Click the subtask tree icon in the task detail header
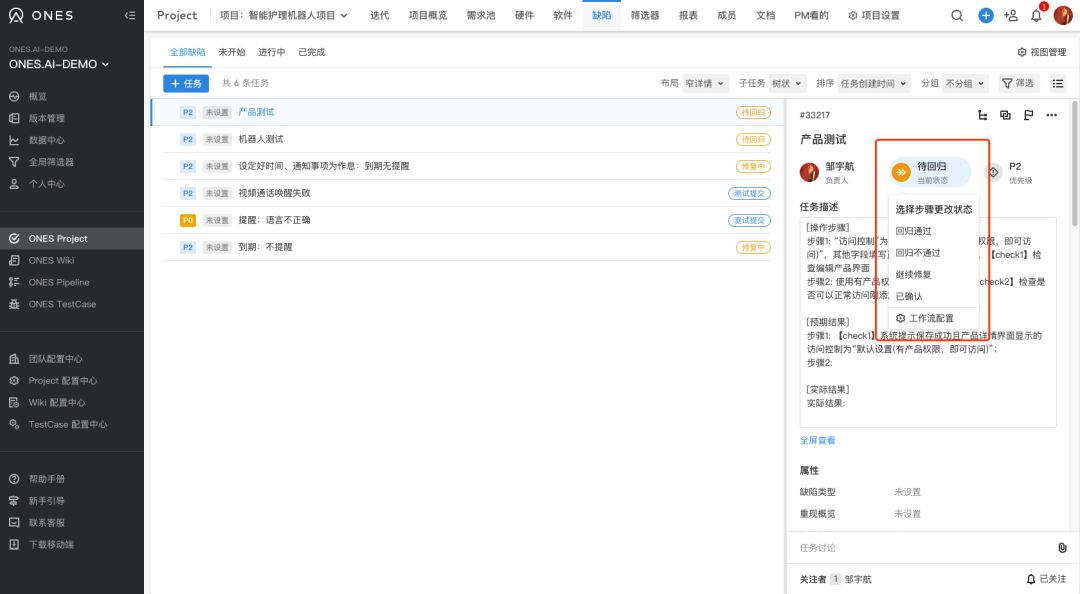 tap(982, 115)
